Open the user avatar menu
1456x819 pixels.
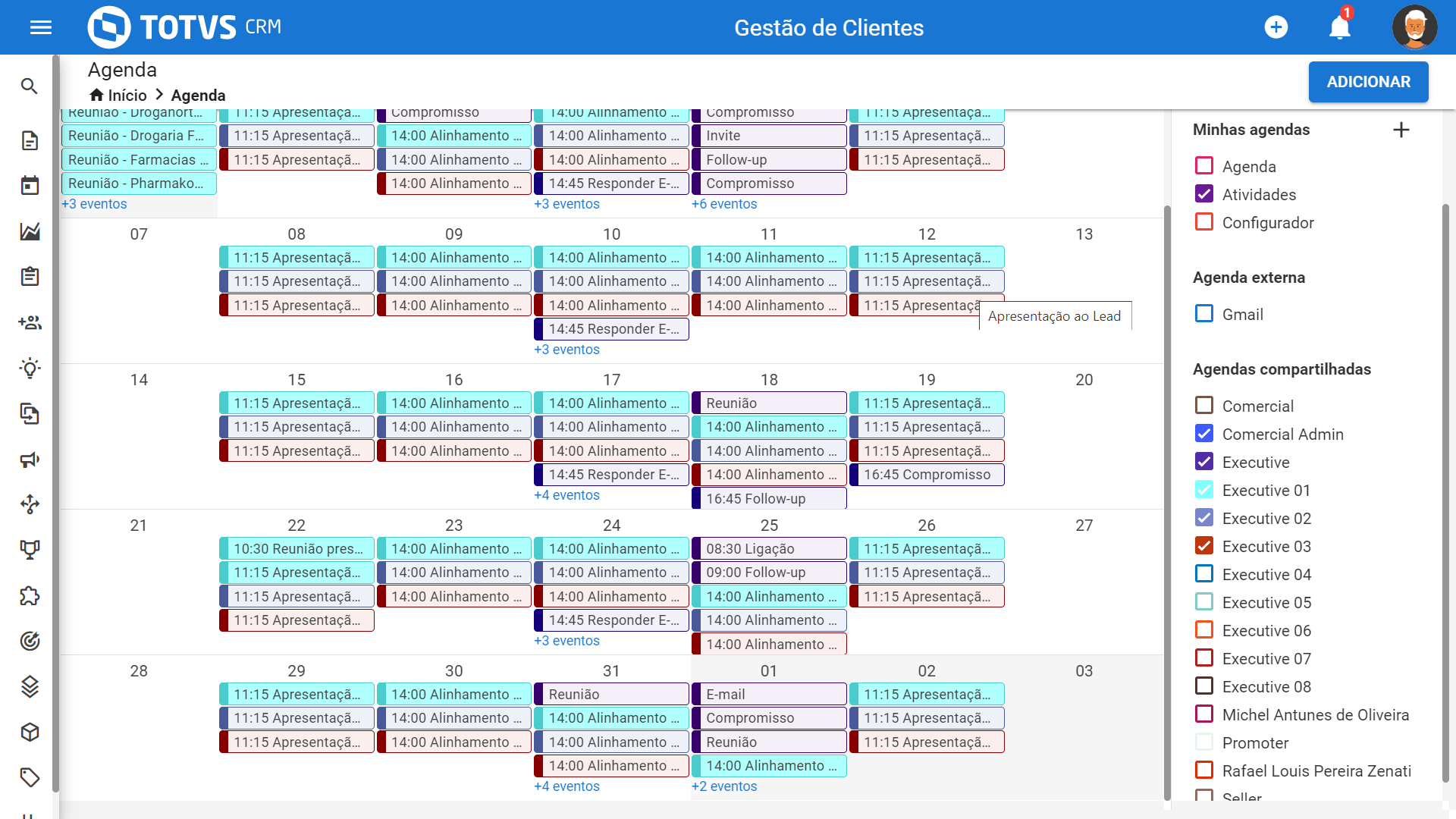click(x=1414, y=27)
